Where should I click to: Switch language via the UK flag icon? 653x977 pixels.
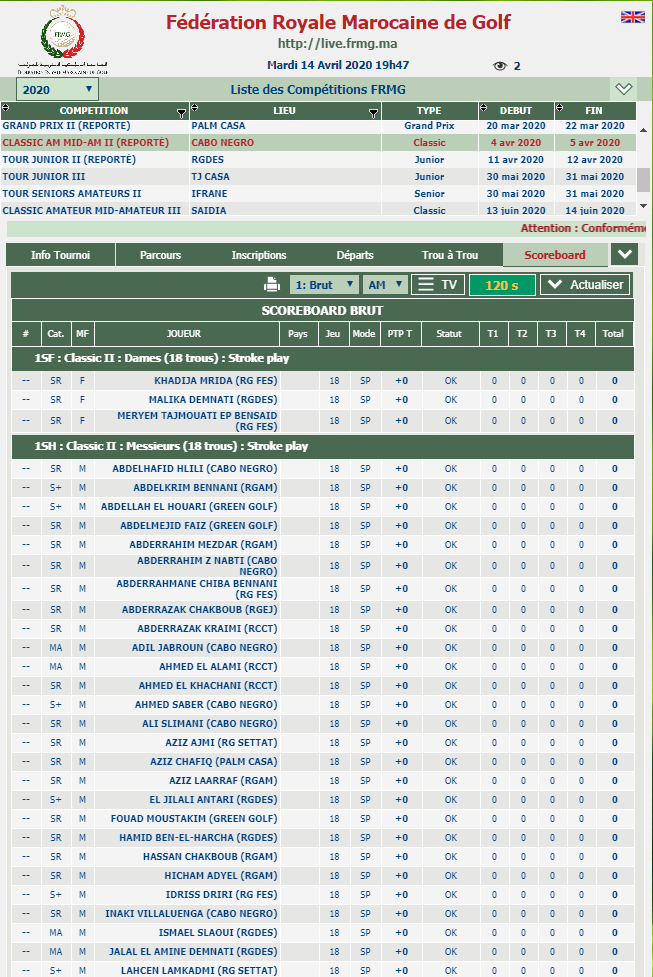[x=632, y=17]
